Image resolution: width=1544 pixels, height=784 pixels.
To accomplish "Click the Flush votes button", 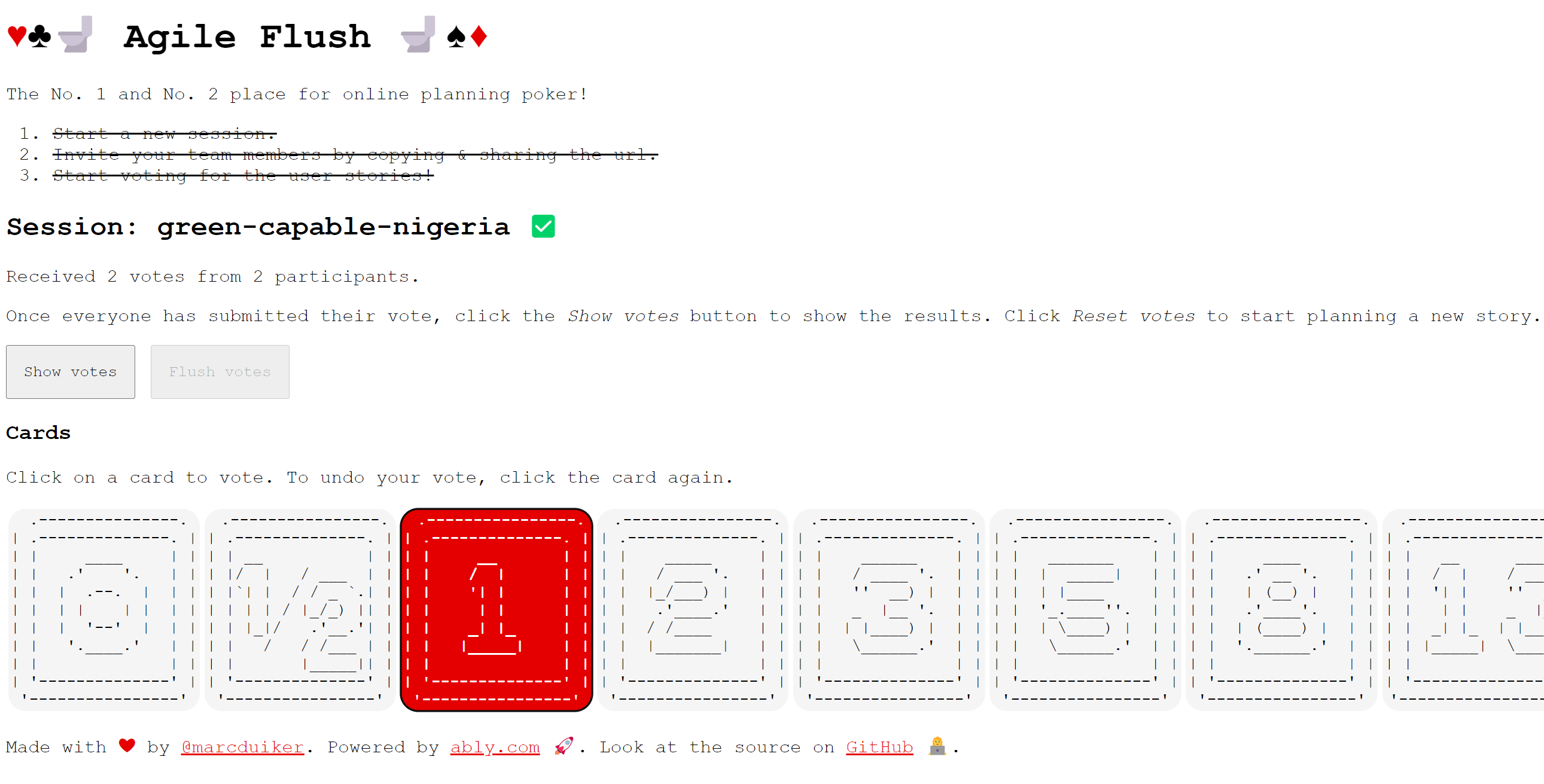I will [220, 372].
